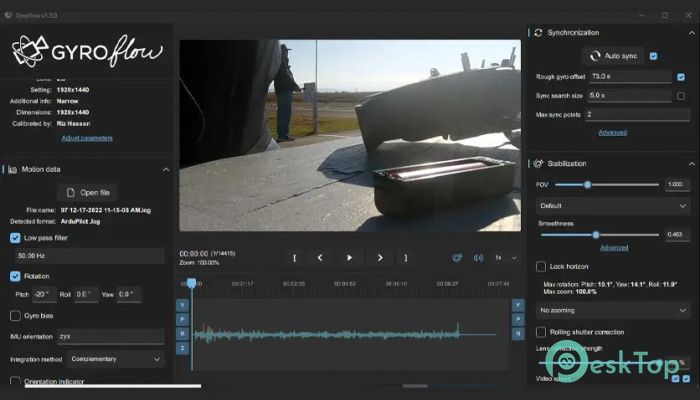Image resolution: width=700 pixels, height=400 pixels.
Task: Toggle right Y axis chart button
Action: (518, 305)
